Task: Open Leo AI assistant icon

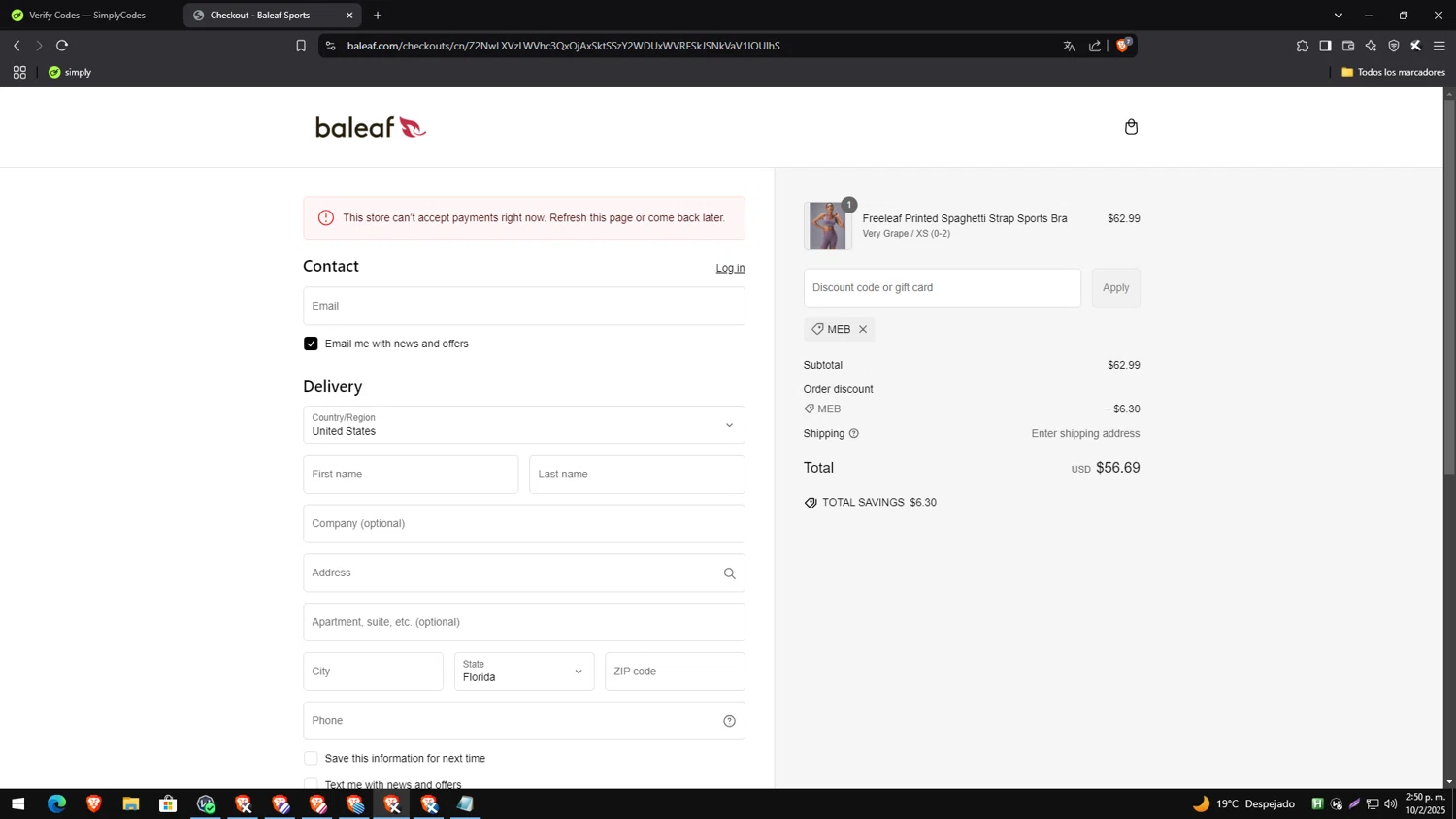Action: click(1371, 46)
